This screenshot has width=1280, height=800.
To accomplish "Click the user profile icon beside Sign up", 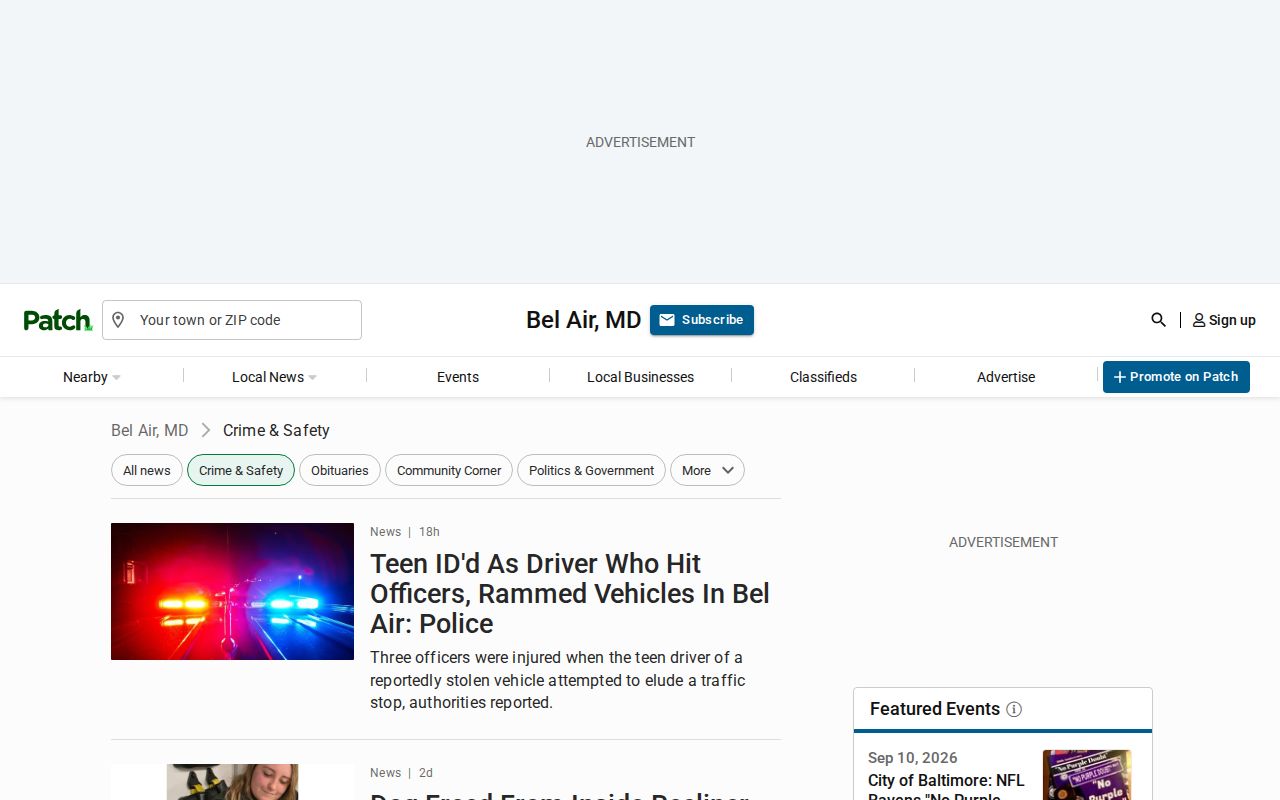I will (x=1199, y=320).
